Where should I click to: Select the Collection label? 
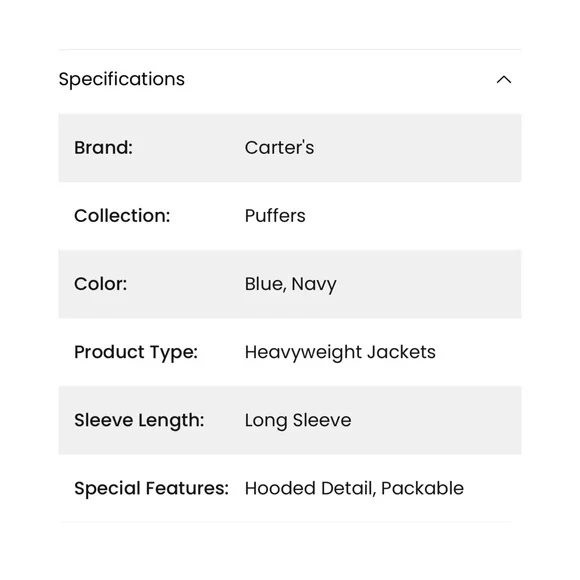pyautogui.click(x=122, y=216)
